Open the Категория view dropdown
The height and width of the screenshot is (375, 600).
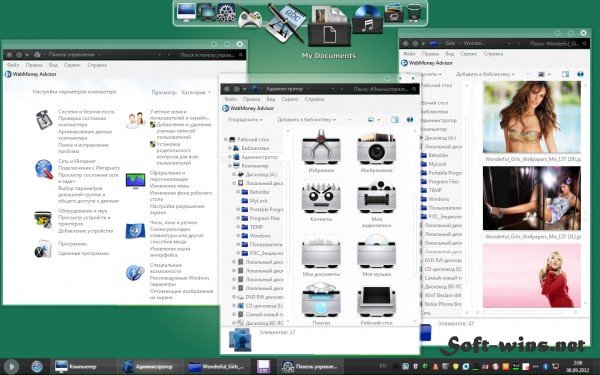(196, 92)
